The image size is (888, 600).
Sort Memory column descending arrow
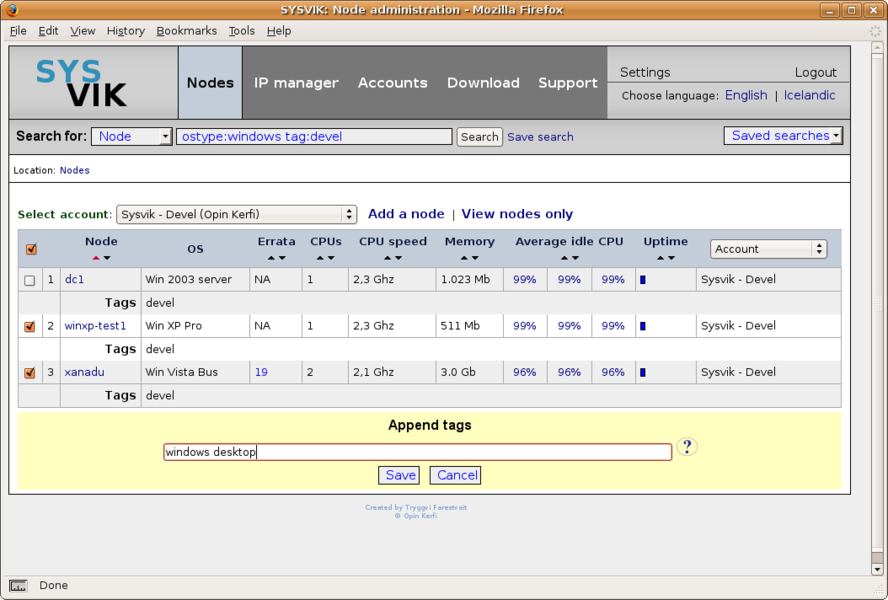475,258
